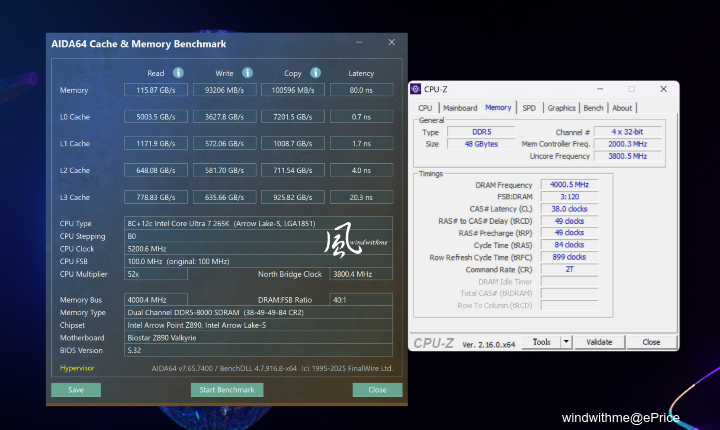Click the L2 Cache Latency value 4.0 ns
The width and height of the screenshot is (720, 430).
(x=361, y=170)
